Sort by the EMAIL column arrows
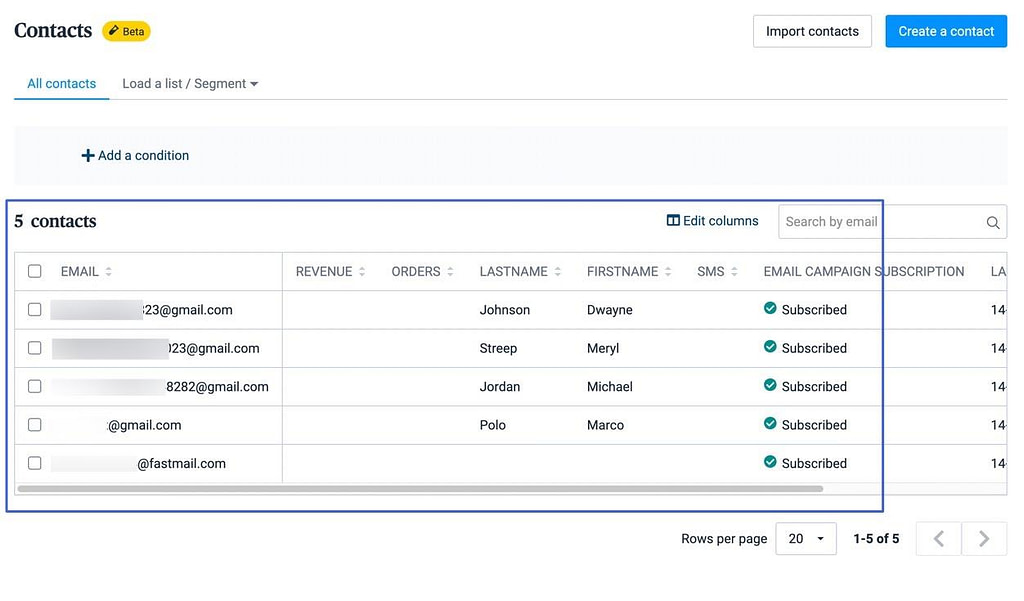Image resolution: width=1024 pixels, height=601 pixels. click(x=108, y=272)
